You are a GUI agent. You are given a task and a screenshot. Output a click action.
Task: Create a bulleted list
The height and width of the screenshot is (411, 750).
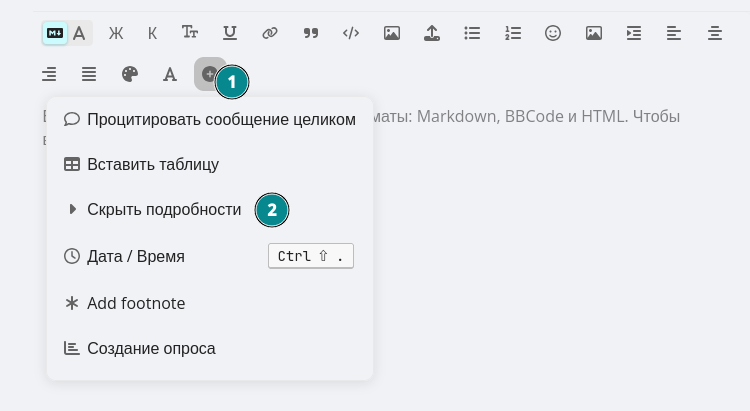pyautogui.click(x=472, y=33)
